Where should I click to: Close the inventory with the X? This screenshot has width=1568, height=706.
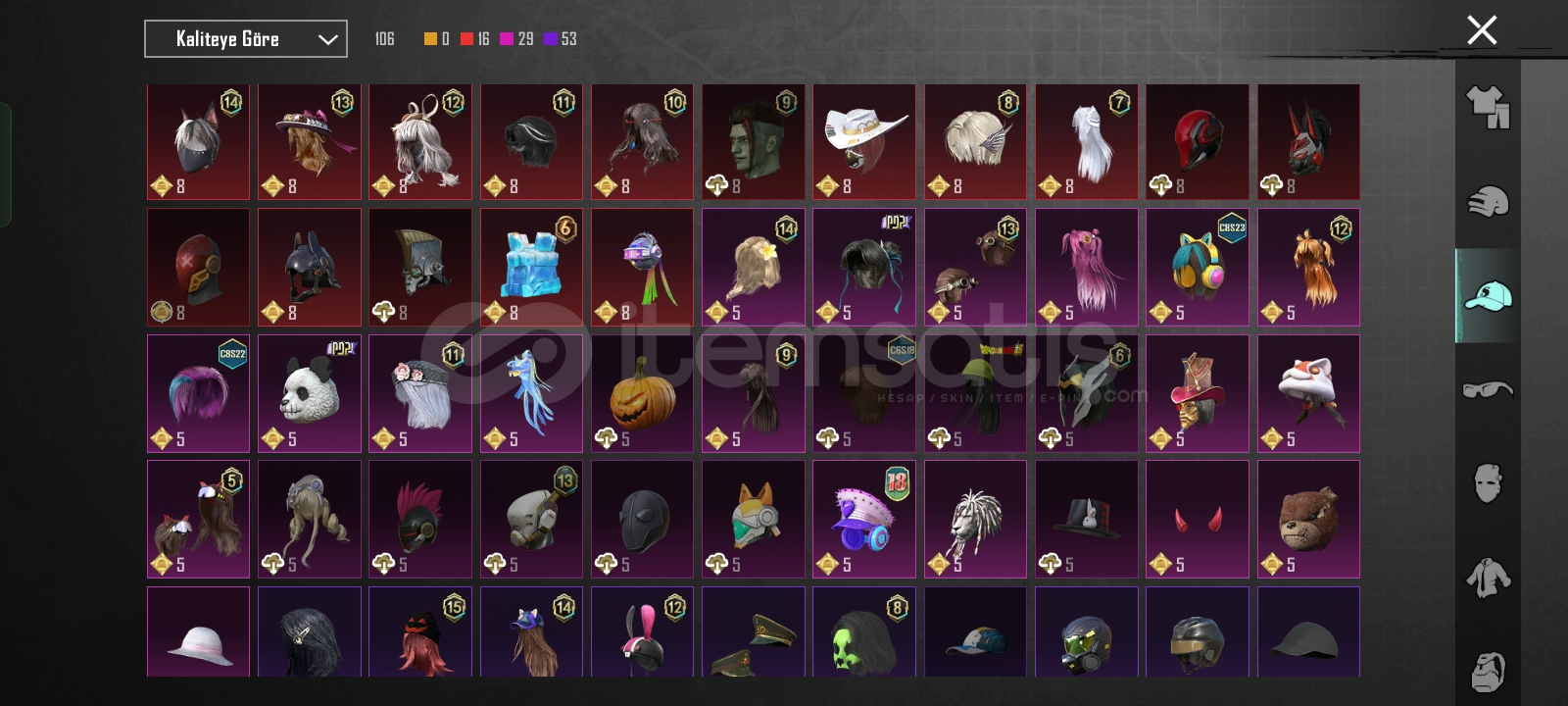pos(1482,30)
